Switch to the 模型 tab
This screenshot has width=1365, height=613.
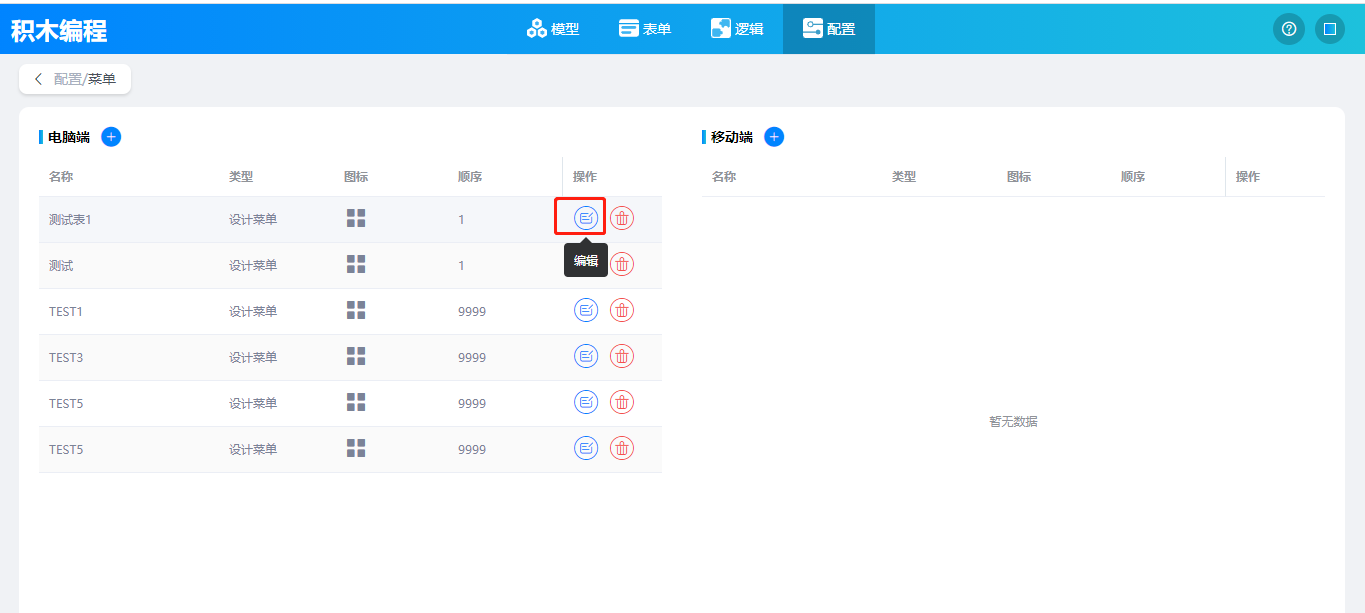point(553,29)
